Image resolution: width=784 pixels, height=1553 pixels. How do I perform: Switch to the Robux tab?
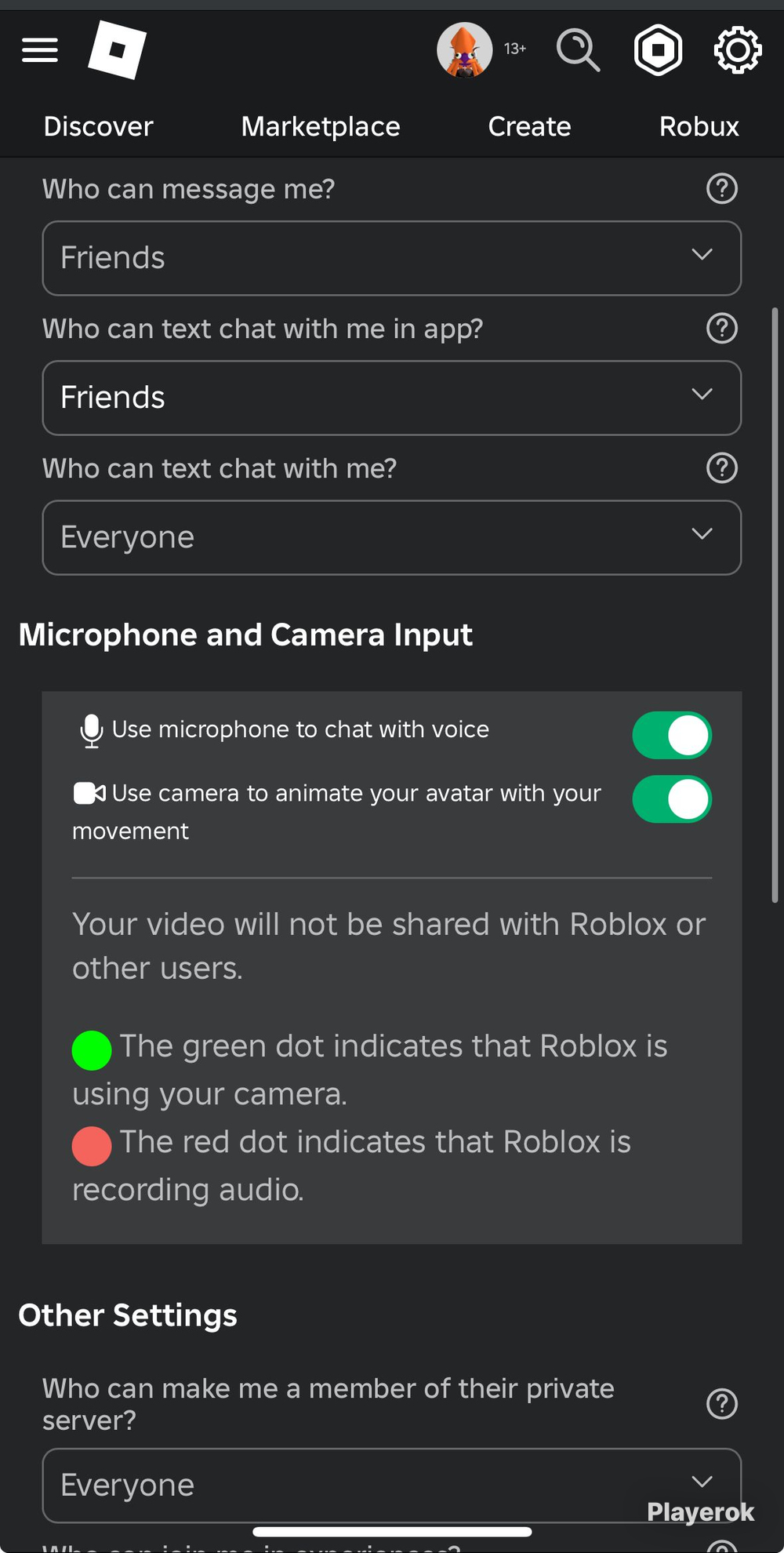pos(699,126)
